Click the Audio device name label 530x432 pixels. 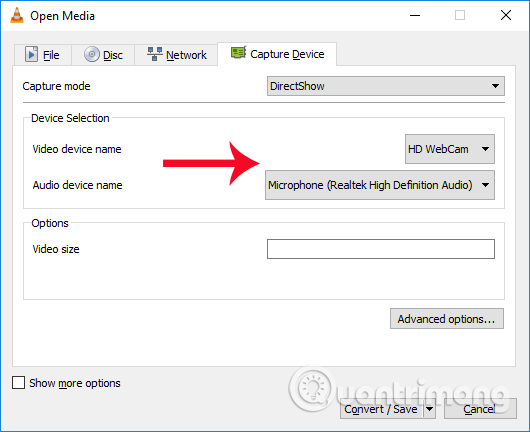coord(77,185)
